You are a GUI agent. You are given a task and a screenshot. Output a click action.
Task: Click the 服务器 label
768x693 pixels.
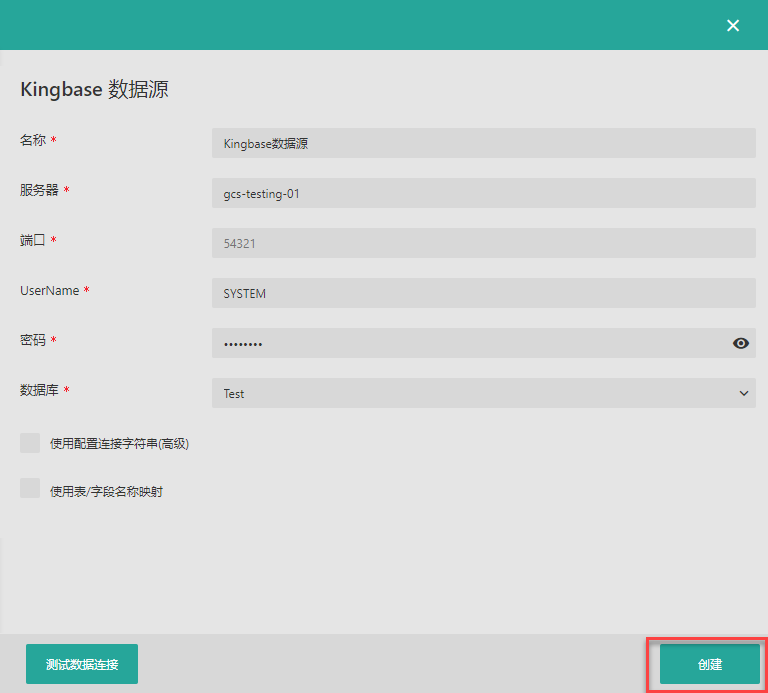(39, 190)
